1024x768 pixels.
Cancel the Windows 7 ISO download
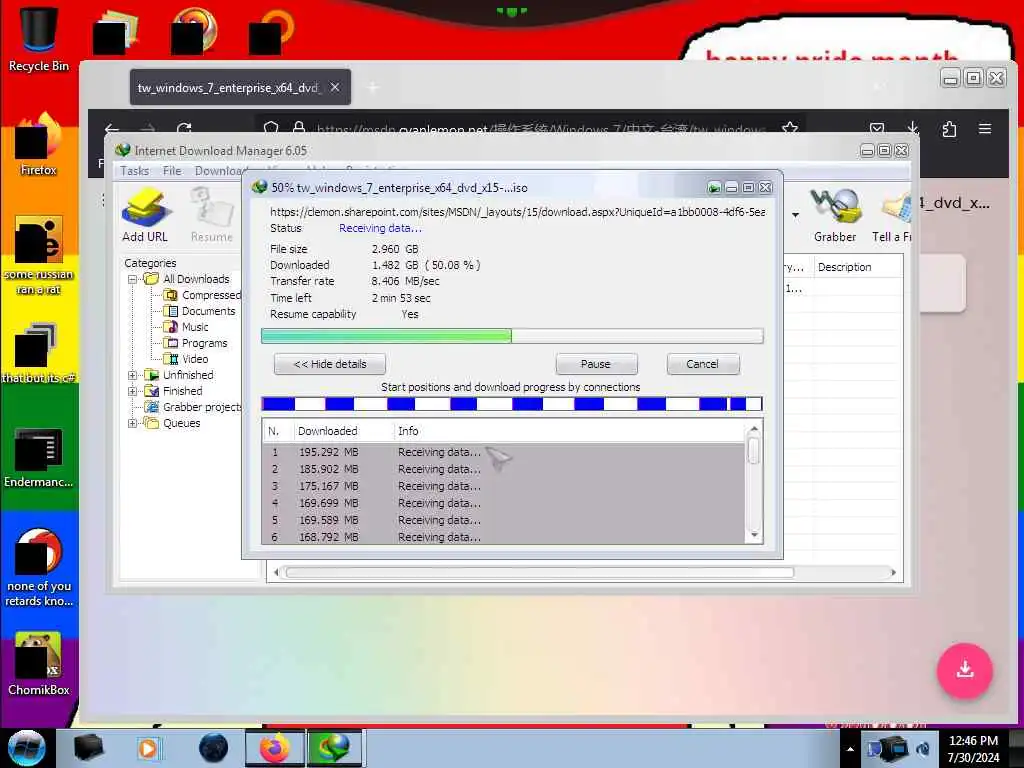tap(703, 364)
